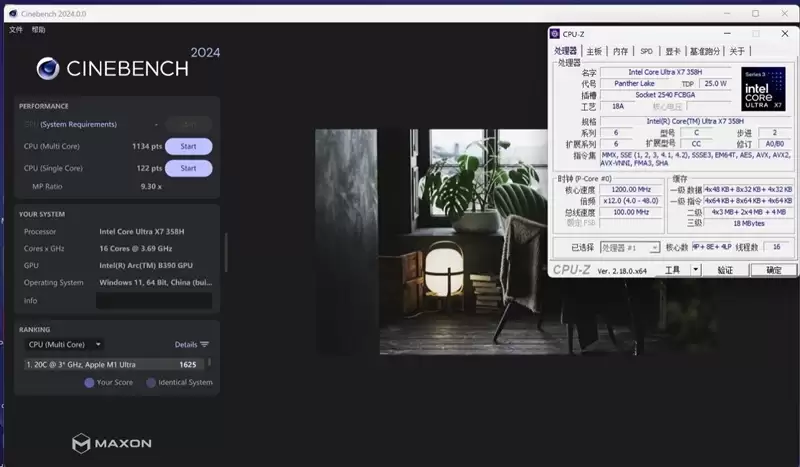Click the CPU-Z title bar icon
Image resolution: width=800 pixels, height=467 pixels.
click(556, 34)
